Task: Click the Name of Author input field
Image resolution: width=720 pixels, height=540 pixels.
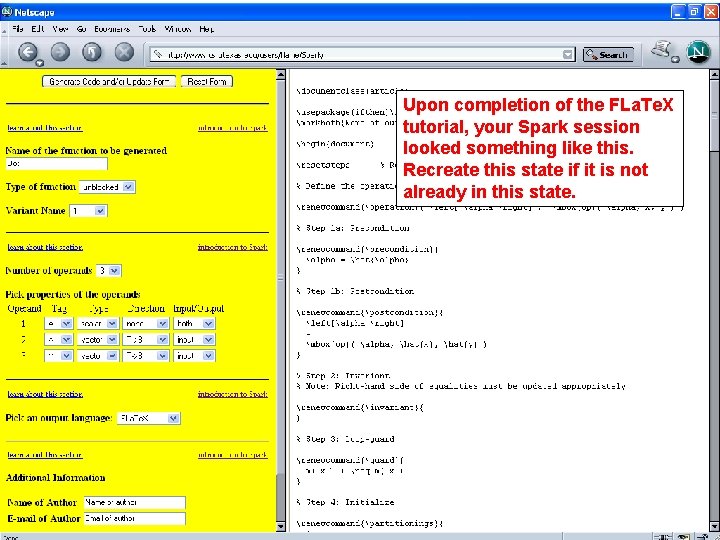Action: (135, 502)
